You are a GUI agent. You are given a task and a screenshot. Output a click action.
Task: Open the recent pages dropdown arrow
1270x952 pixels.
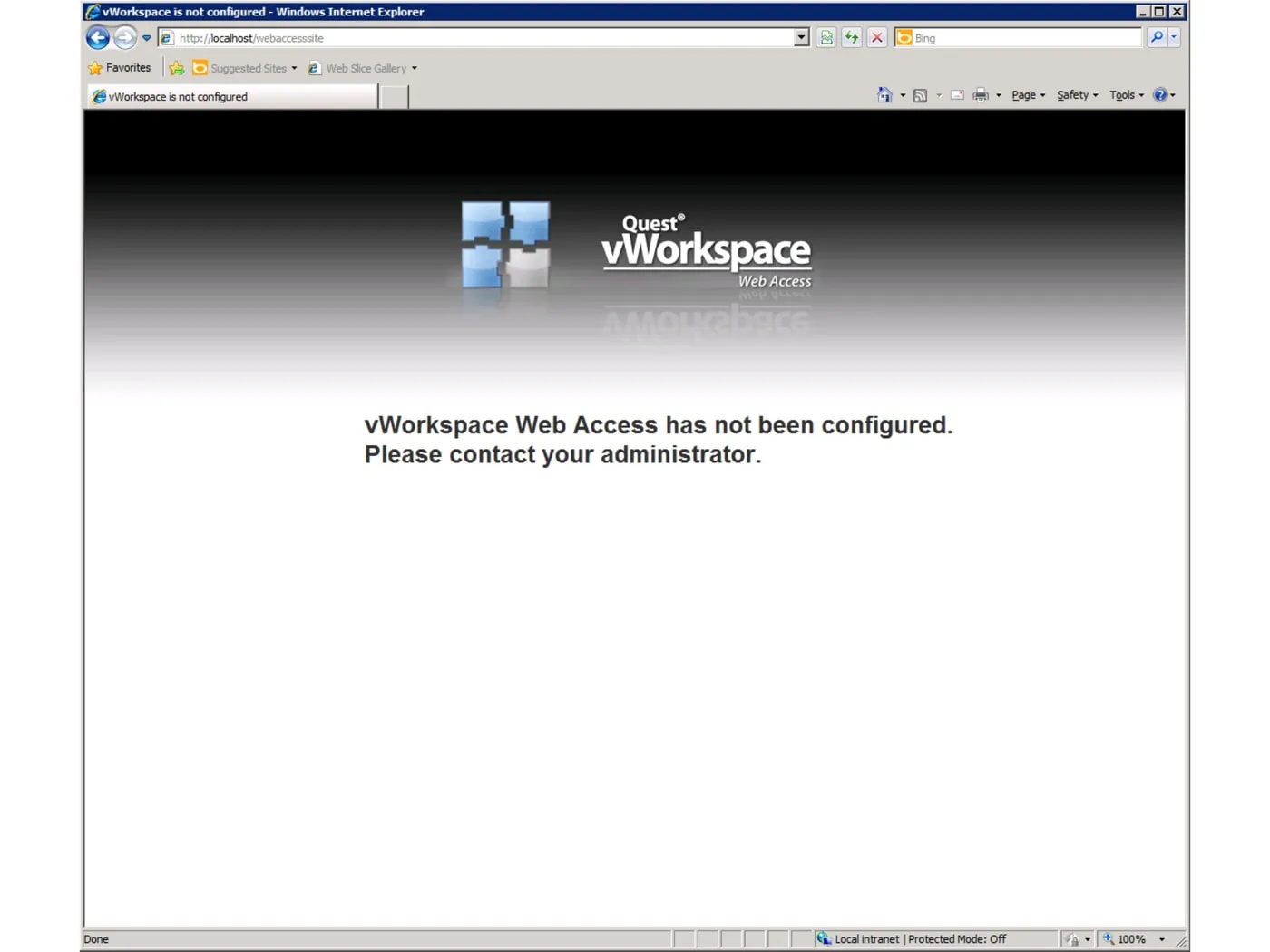pos(146,38)
